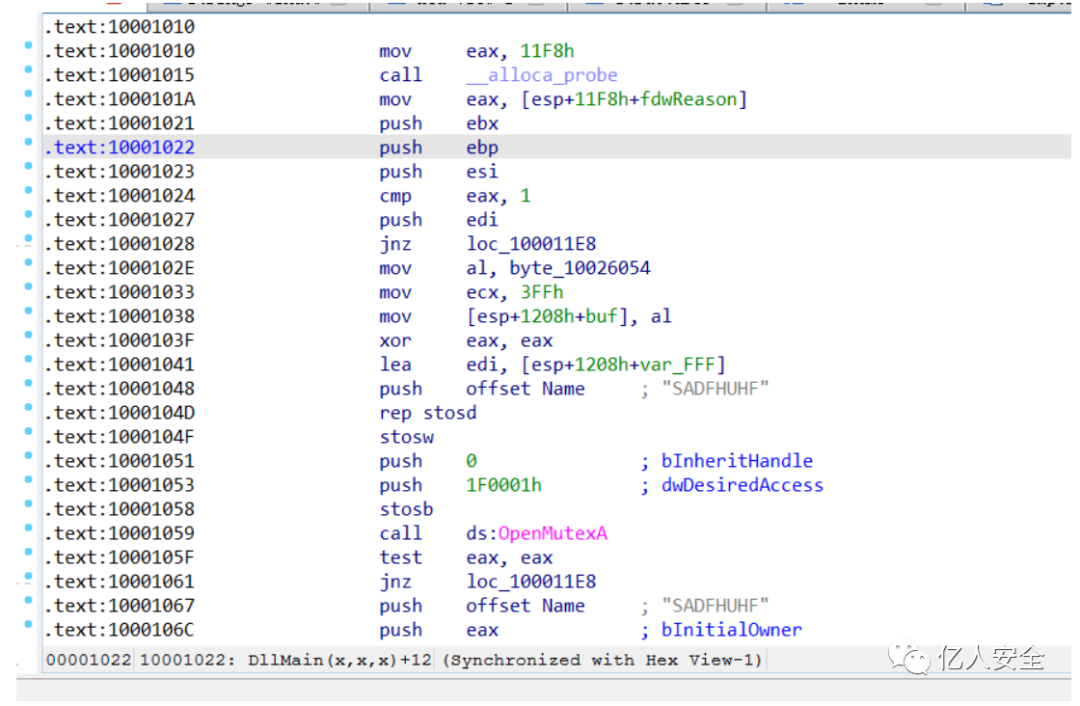The height and width of the screenshot is (706, 1080).
Task: Toggle the breakpoint dot at .text:10001015
Action: 28,70
